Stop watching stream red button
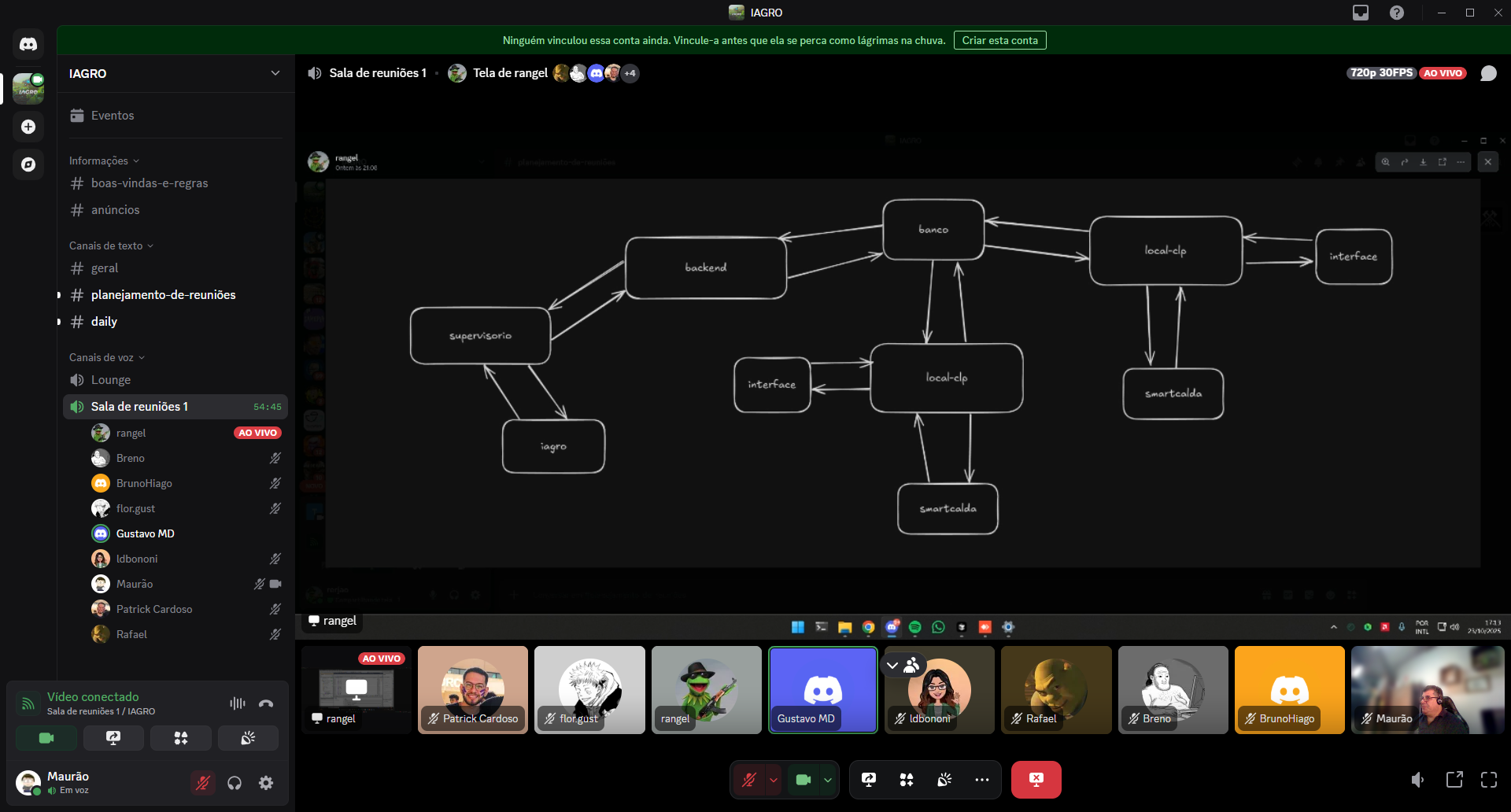Viewport: 1511px width, 812px height. (x=1036, y=780)
